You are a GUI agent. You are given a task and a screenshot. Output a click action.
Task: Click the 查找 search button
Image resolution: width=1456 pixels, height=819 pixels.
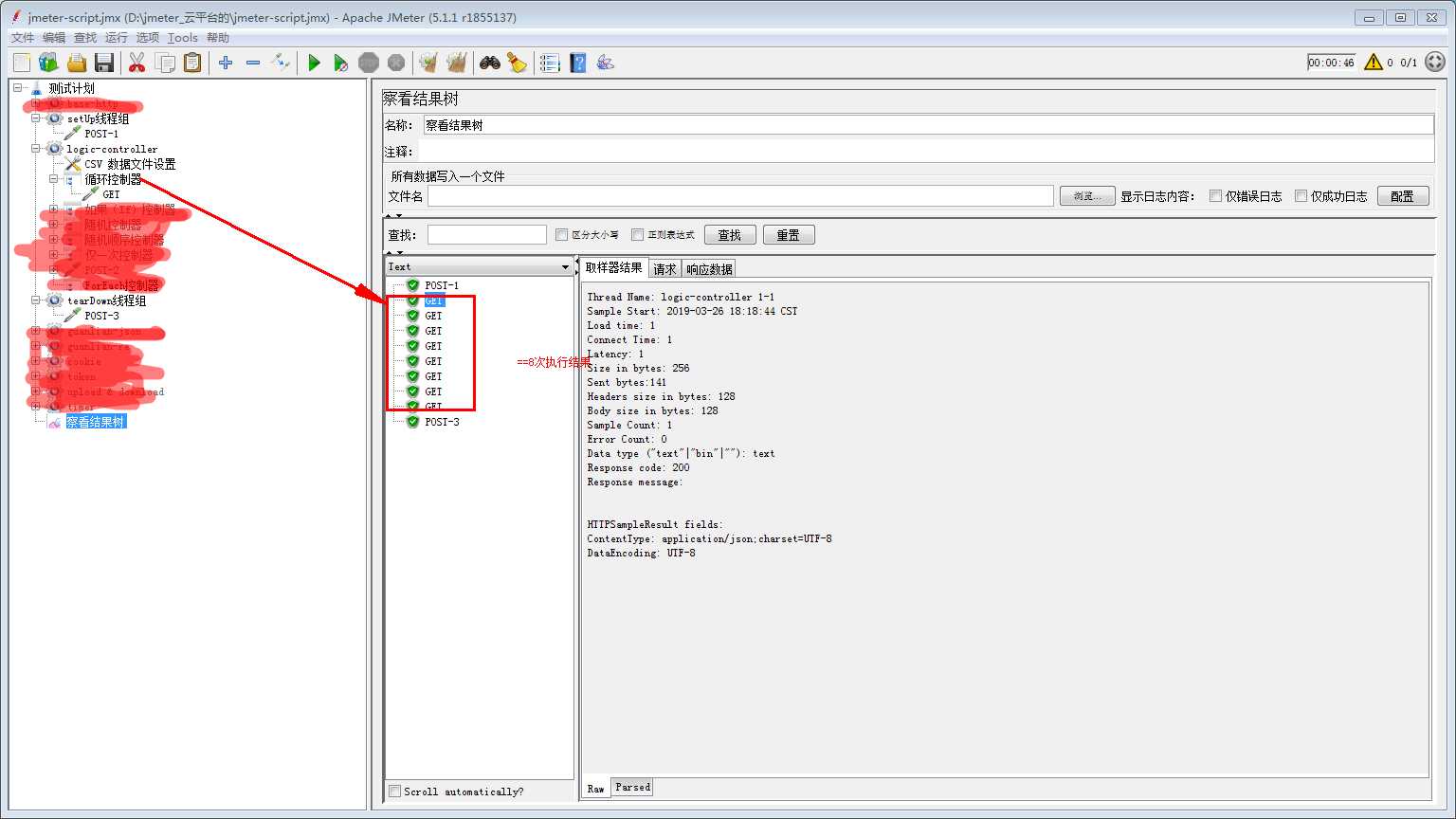730,235
